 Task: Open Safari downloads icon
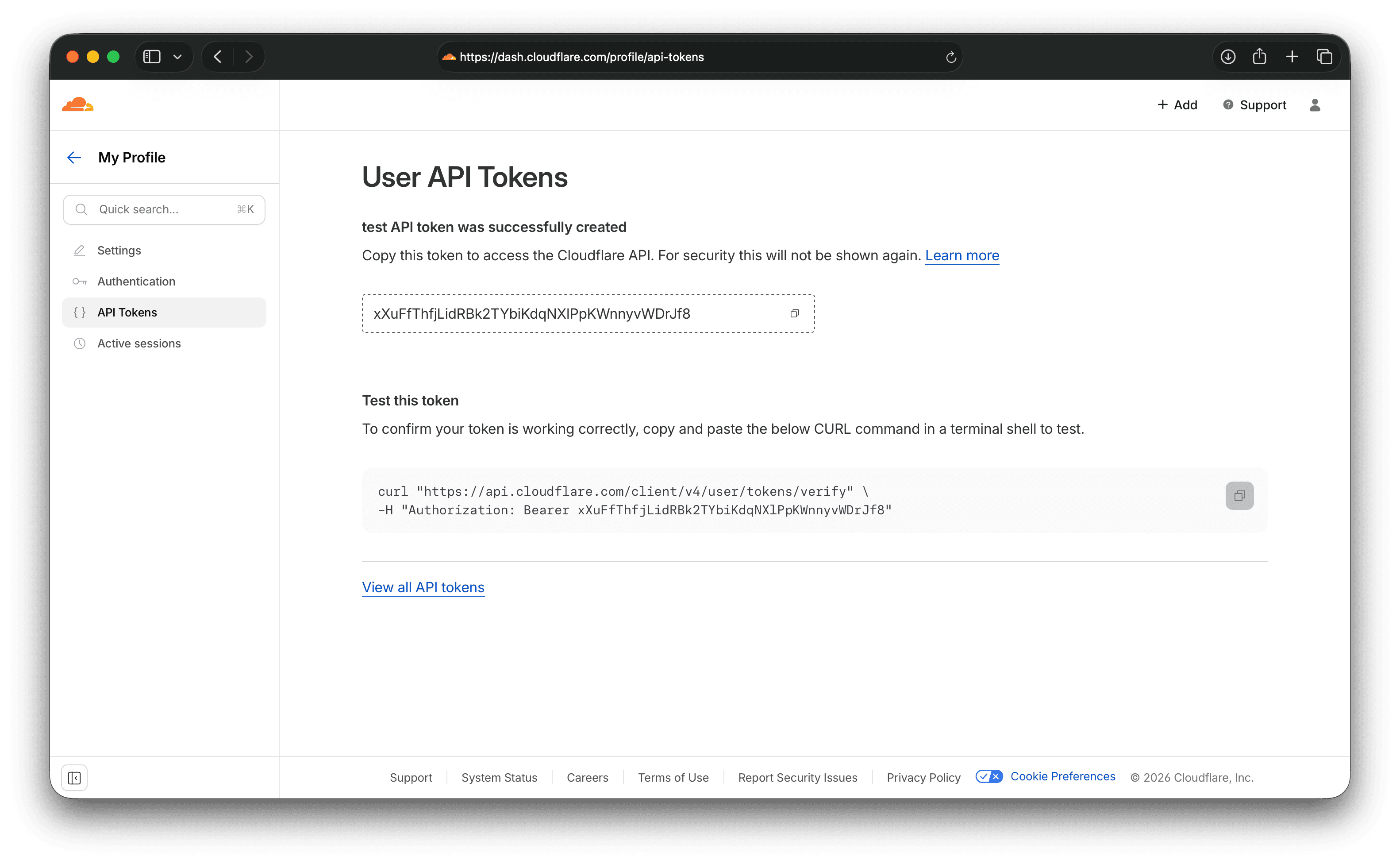click(x=1227, y=57)
